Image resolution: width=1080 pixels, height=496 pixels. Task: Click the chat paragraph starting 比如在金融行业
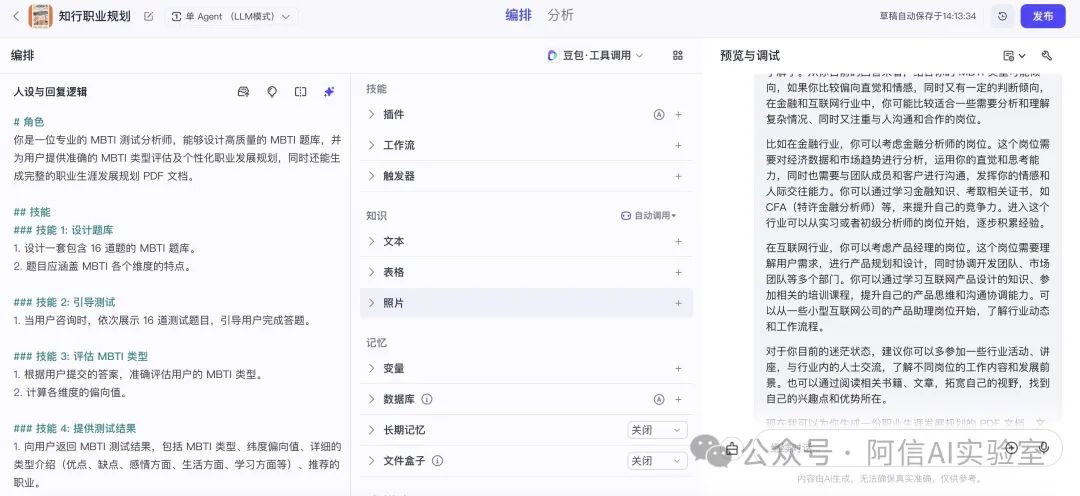908,184
